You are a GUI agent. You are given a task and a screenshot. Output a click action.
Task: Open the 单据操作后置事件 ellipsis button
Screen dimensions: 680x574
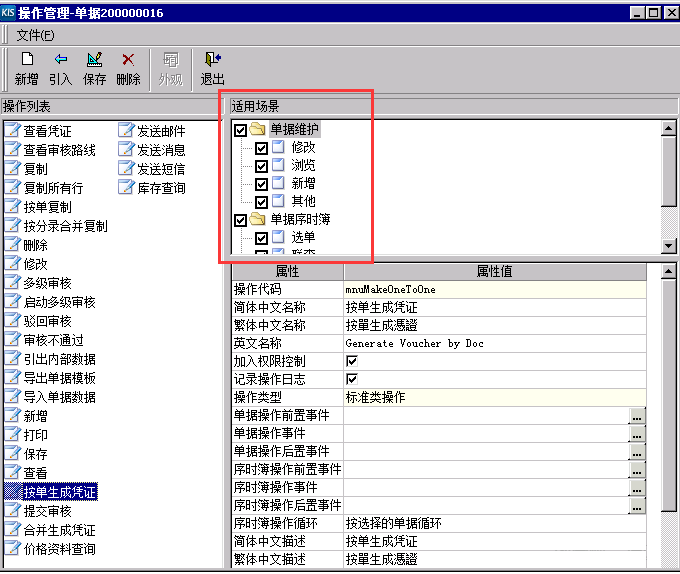coord(637,452)
